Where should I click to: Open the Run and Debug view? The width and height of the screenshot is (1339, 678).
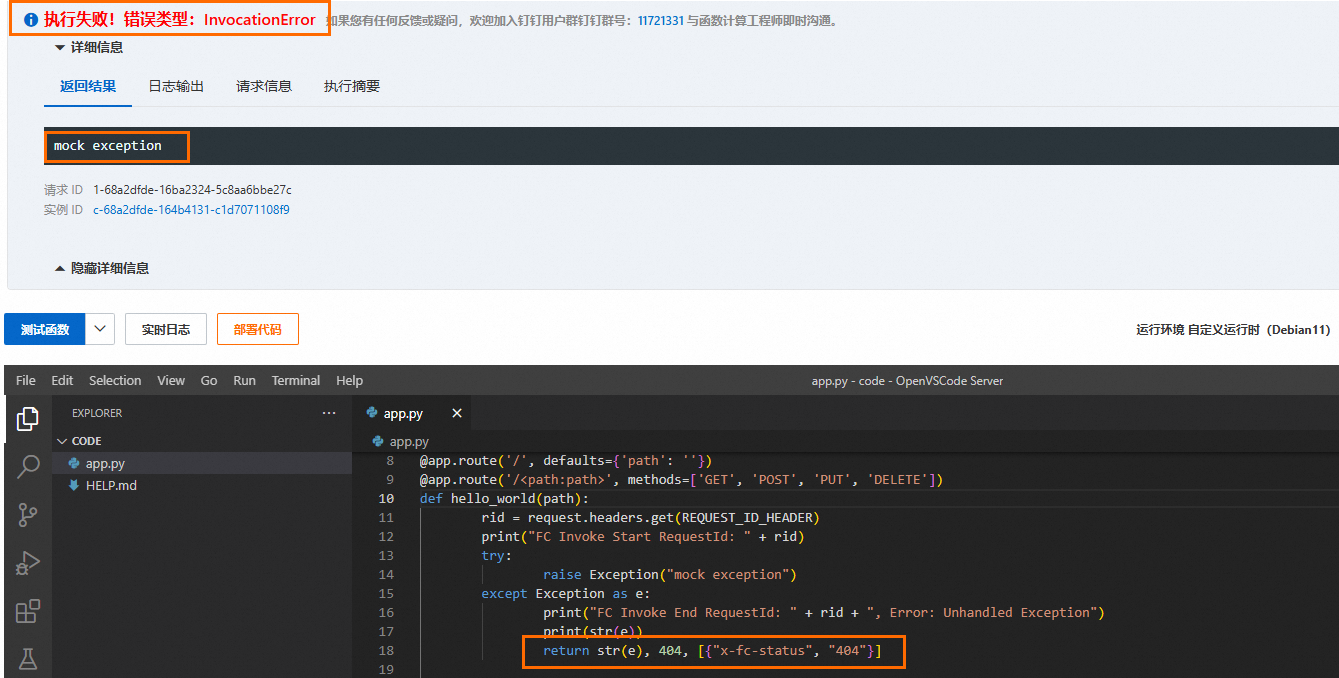[27, 563]
